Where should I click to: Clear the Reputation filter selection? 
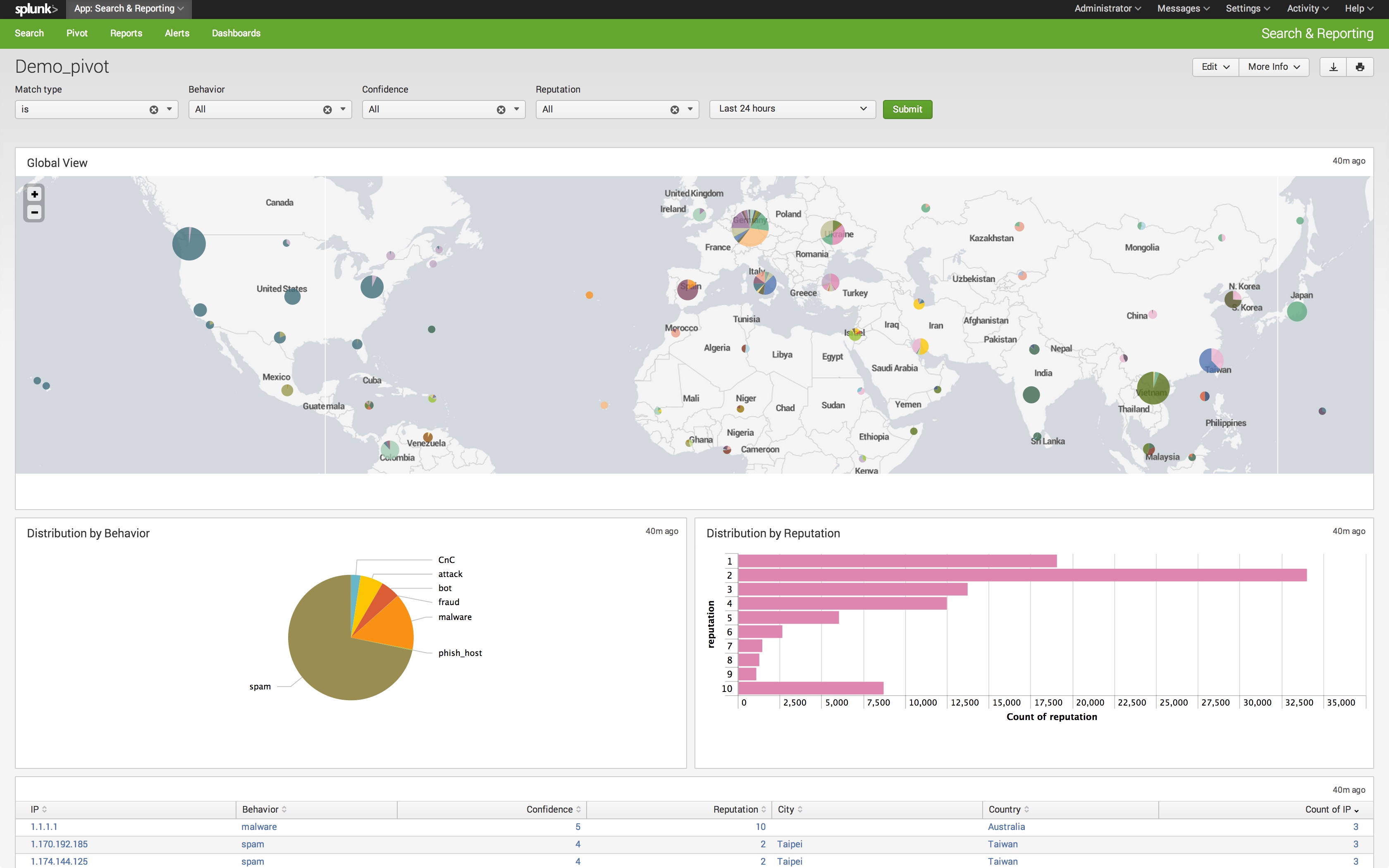[674, 110]
